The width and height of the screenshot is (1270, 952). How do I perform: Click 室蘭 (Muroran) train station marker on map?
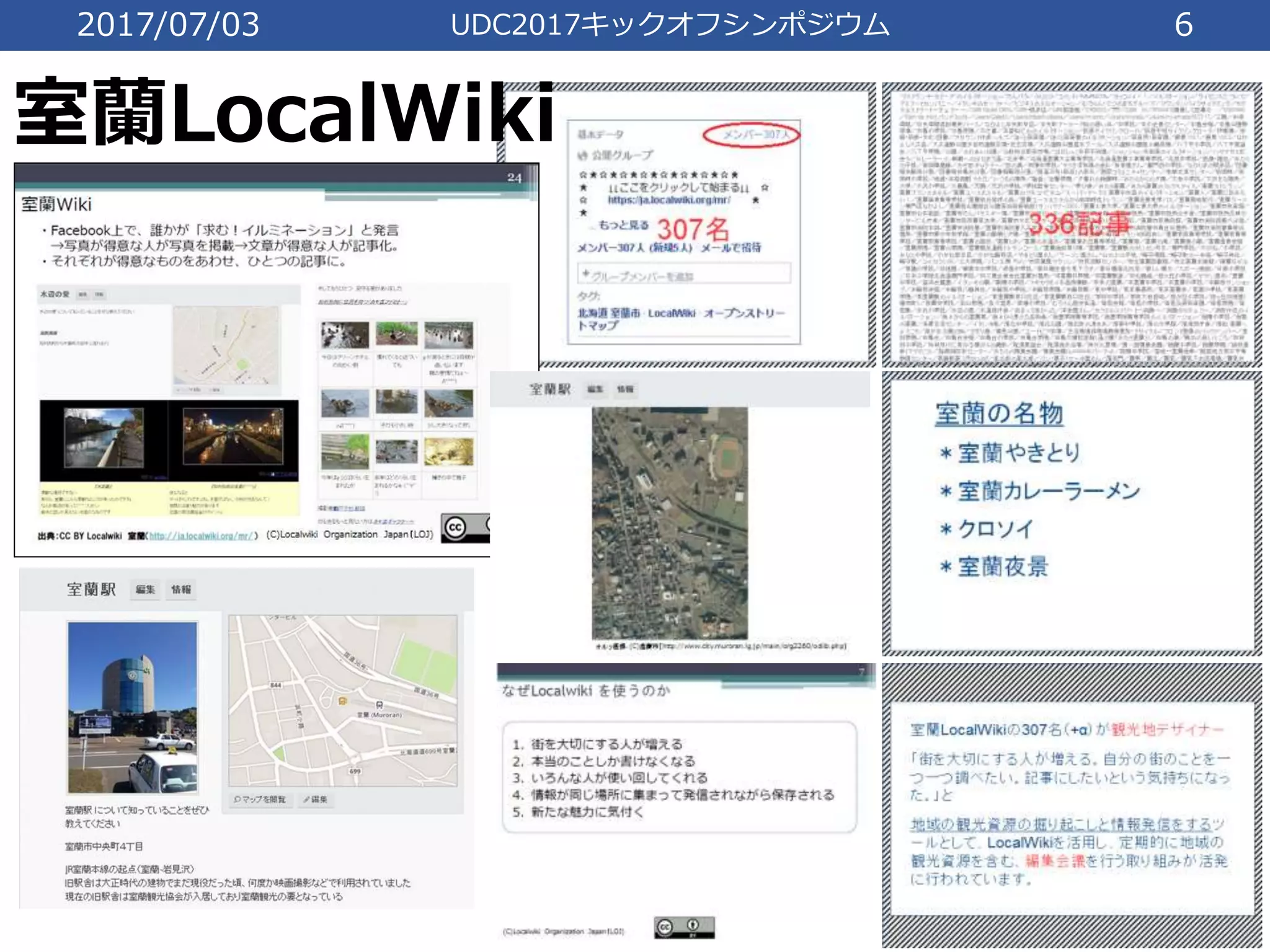point(379,705)
